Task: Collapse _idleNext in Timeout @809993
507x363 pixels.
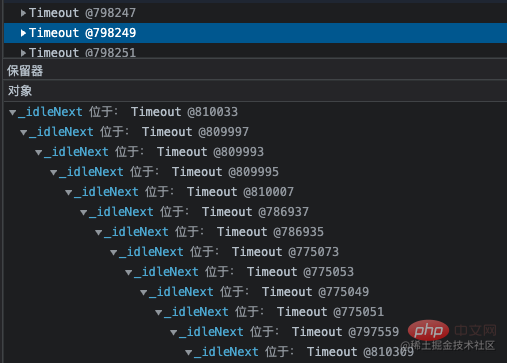Action: coord(39,152)
